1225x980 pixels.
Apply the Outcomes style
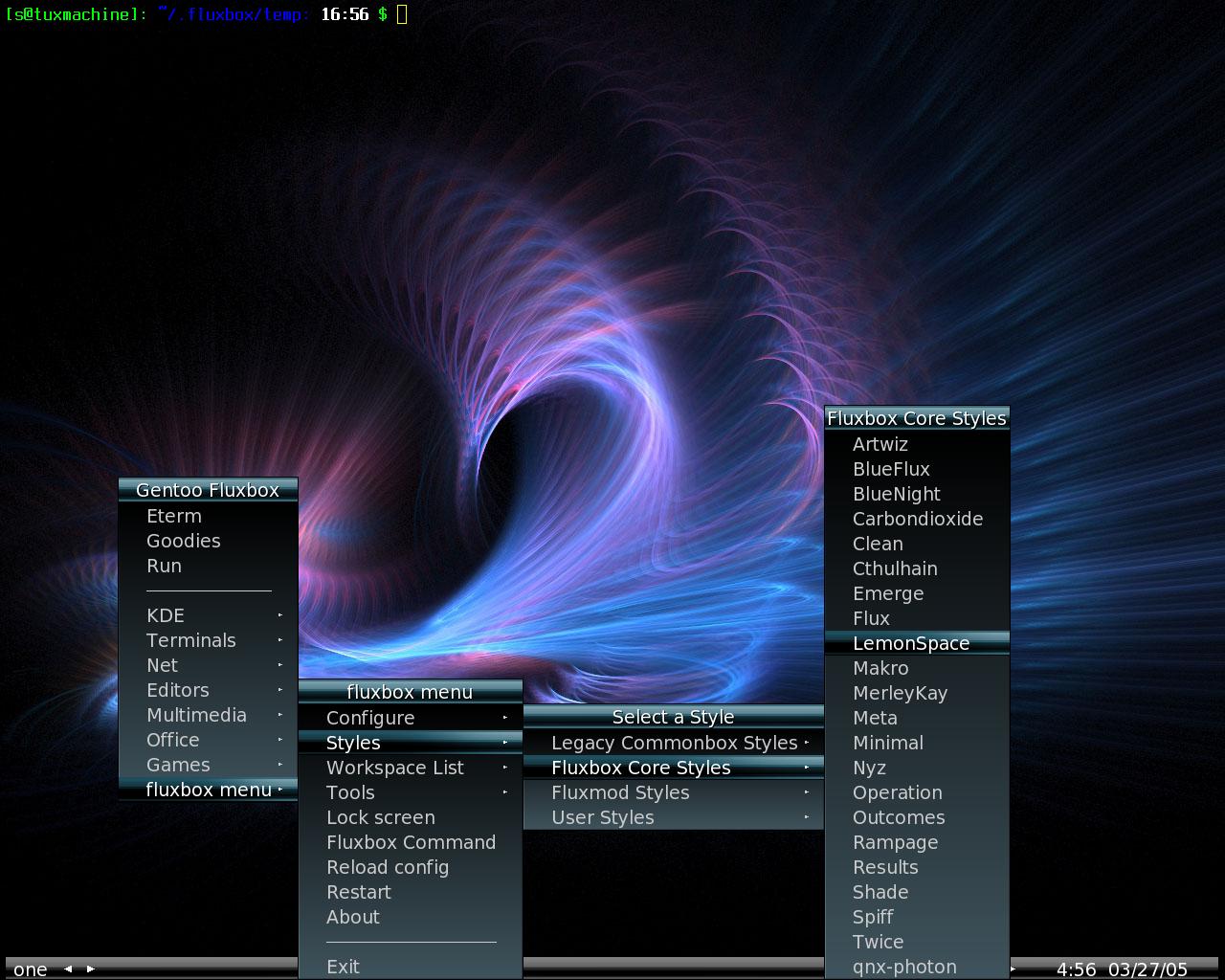coord(917,817)
